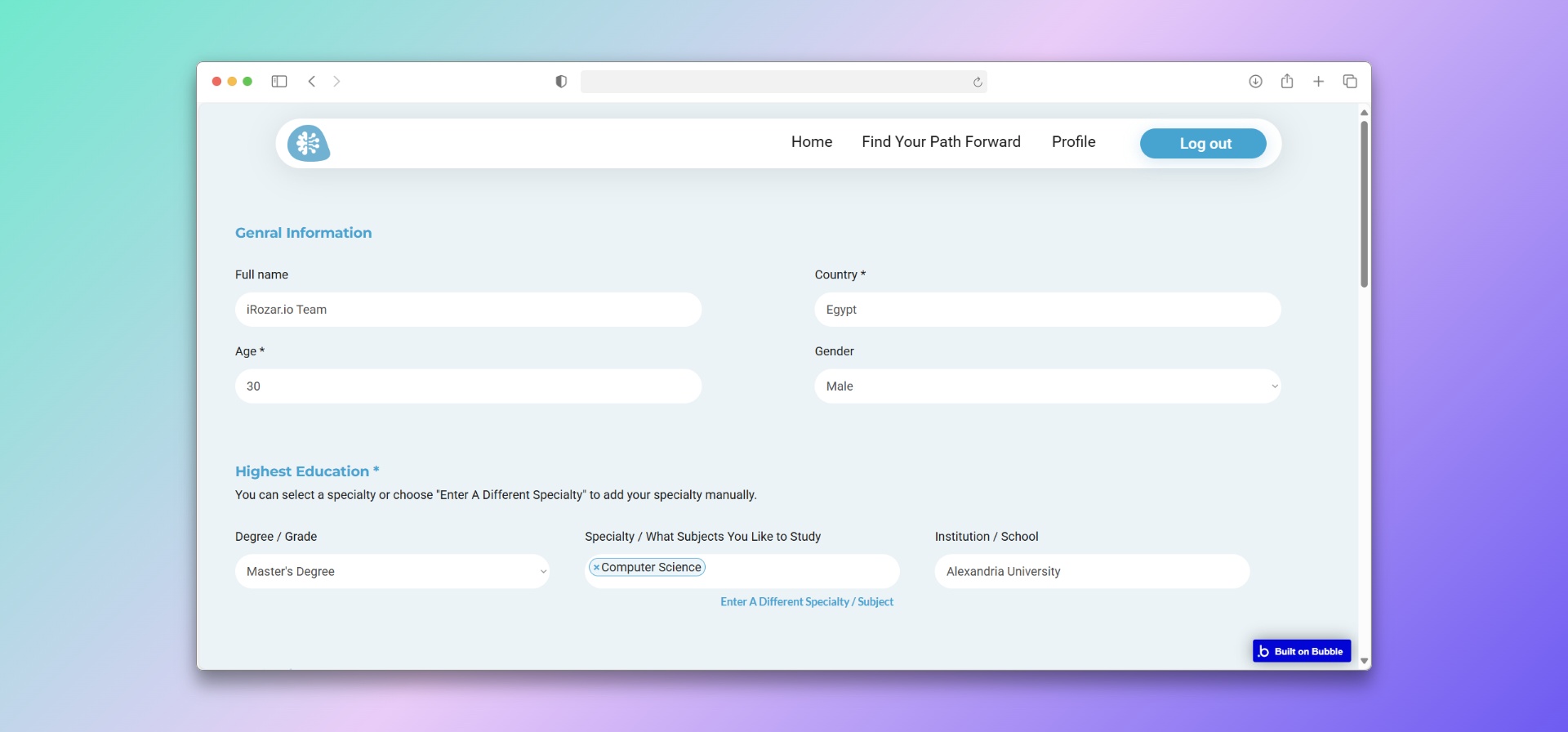The image size is (1568, 732).
Task: Navigate to Home menu item
Action: 811,142
